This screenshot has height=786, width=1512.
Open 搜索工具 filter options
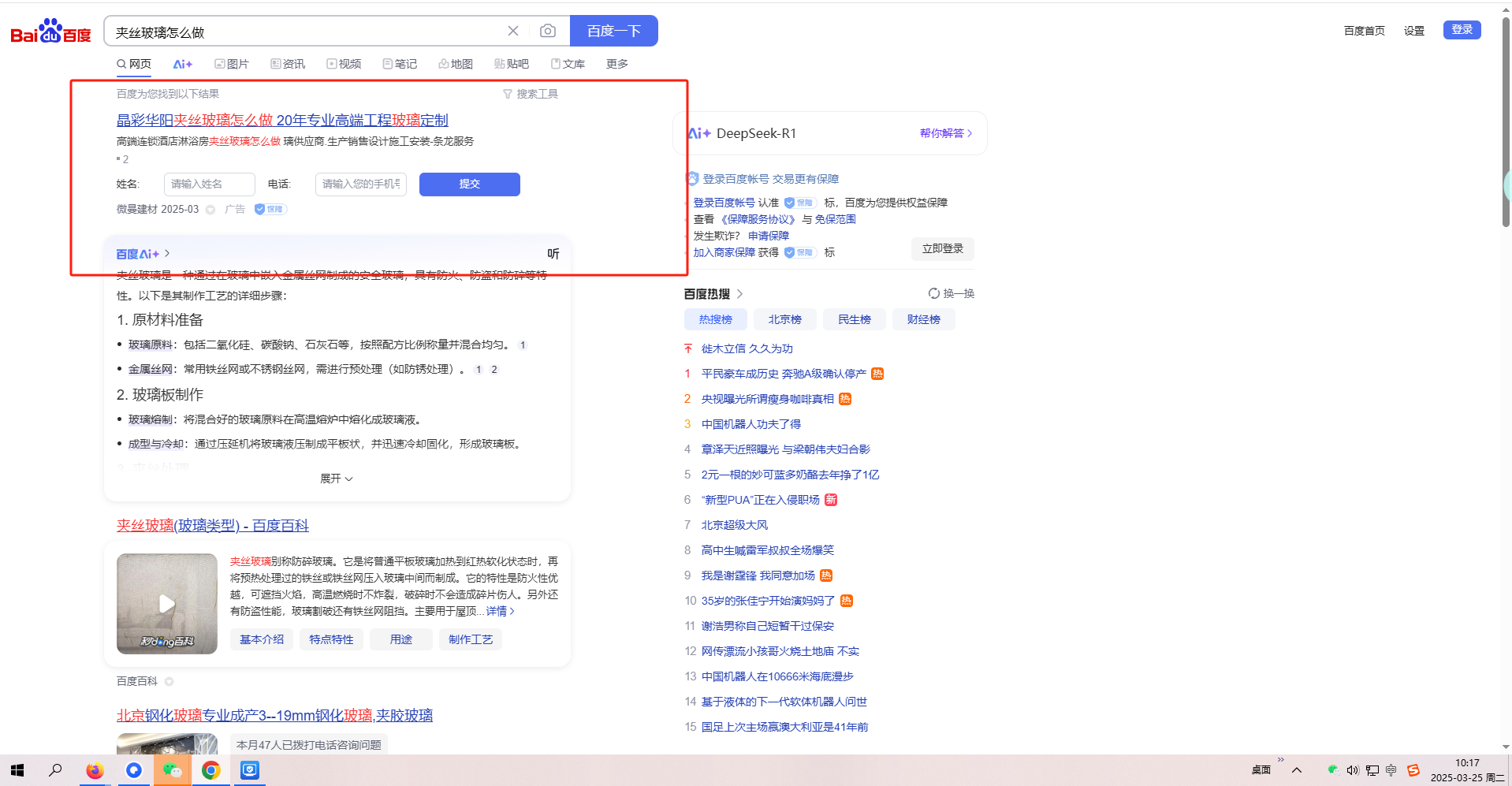click(x=531, y=94)
